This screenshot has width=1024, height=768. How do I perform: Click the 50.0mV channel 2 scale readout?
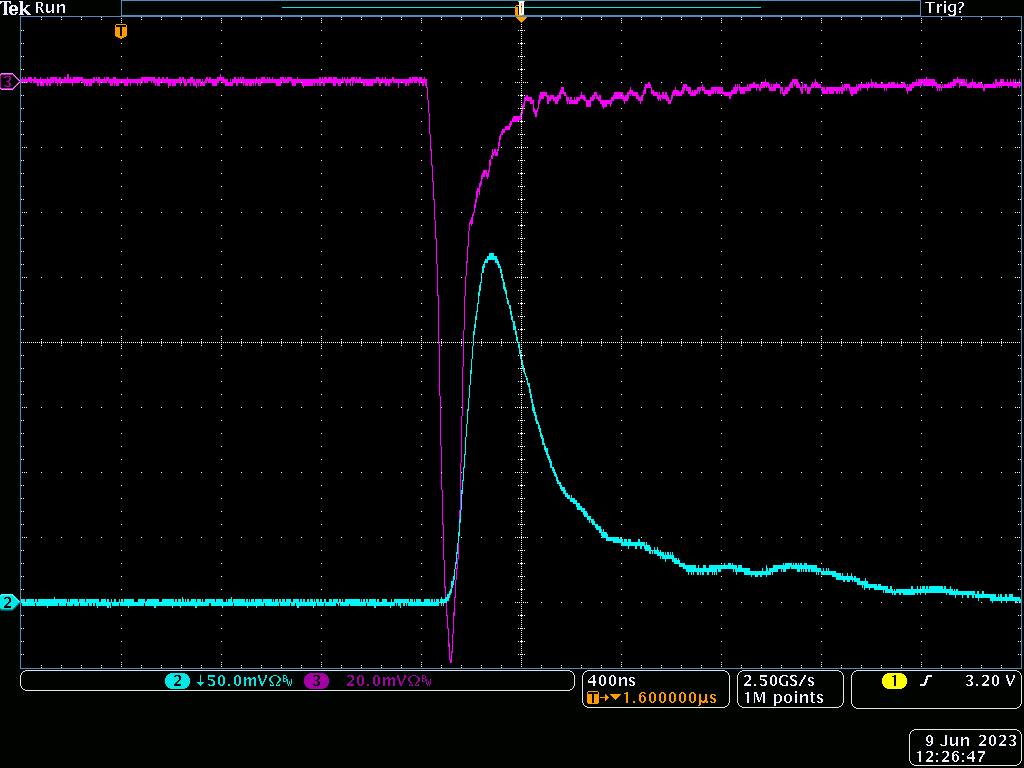click(x=245, y=681)
